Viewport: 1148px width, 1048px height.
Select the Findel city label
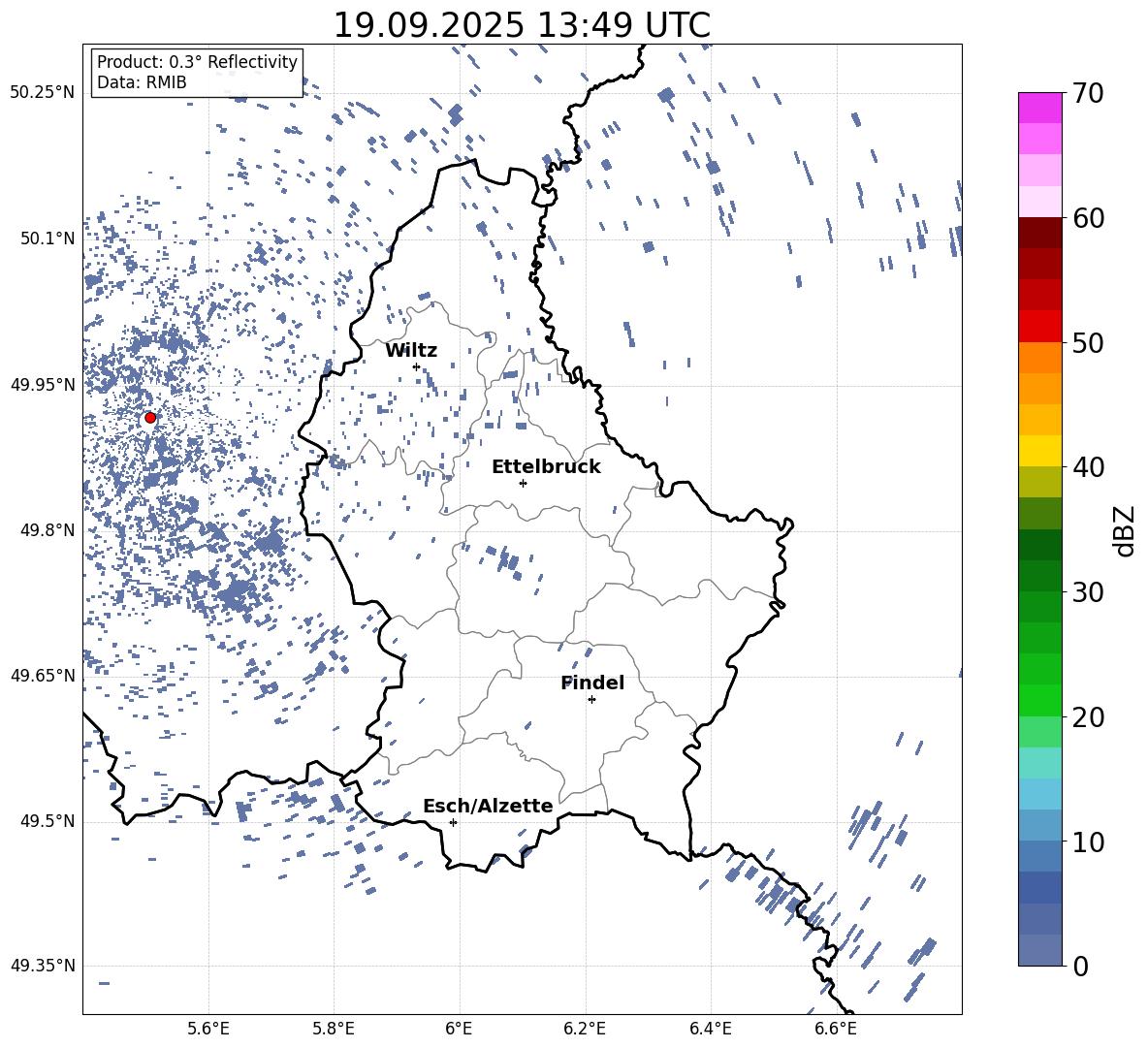[x=592, y=683]
